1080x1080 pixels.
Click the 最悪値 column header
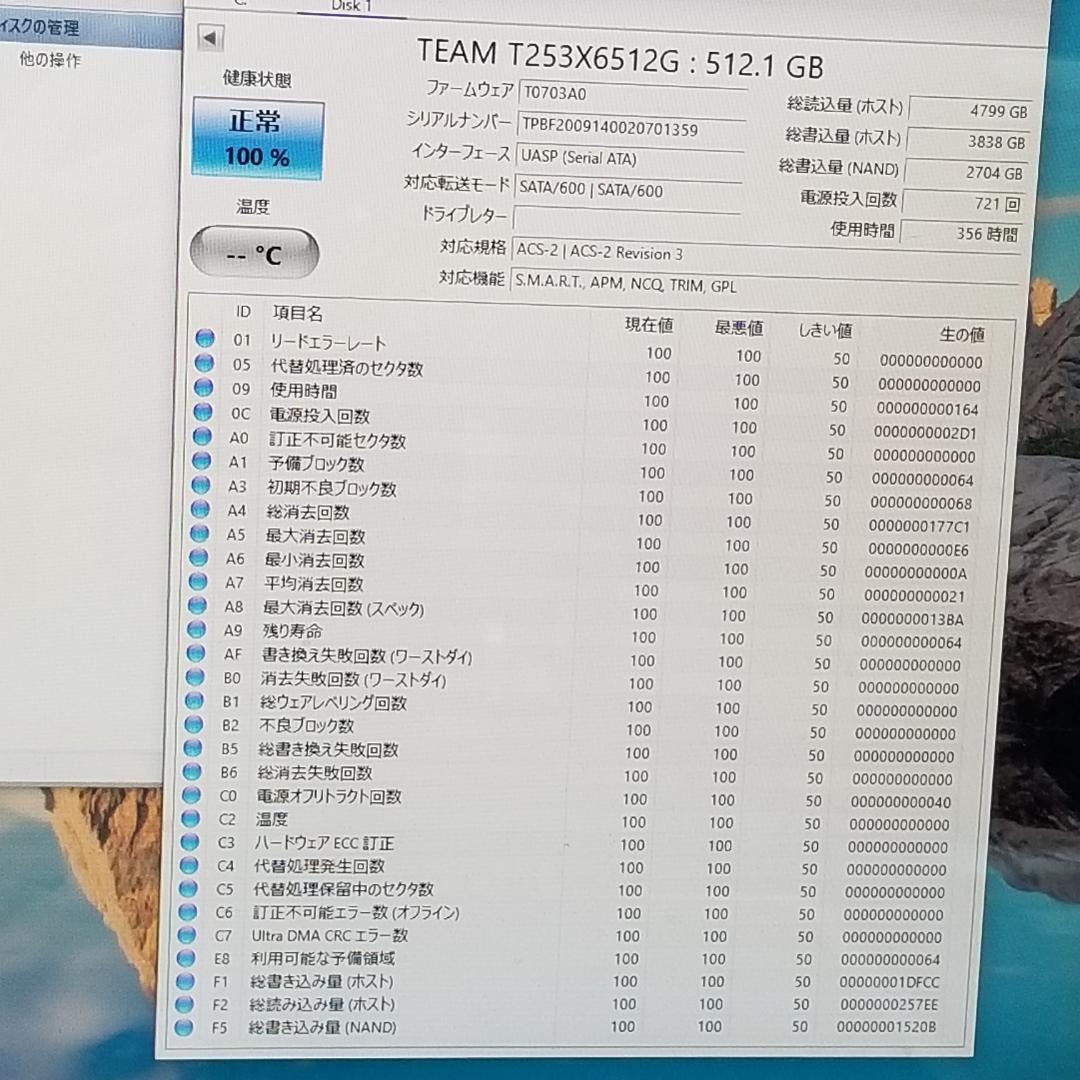[738, 328]
